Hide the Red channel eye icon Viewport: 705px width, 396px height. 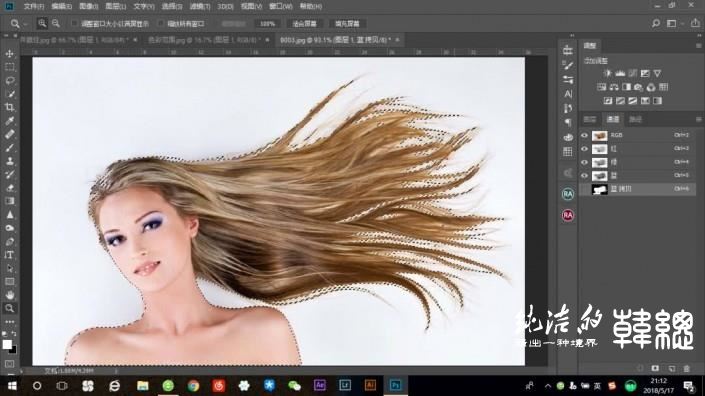[585, 149]
